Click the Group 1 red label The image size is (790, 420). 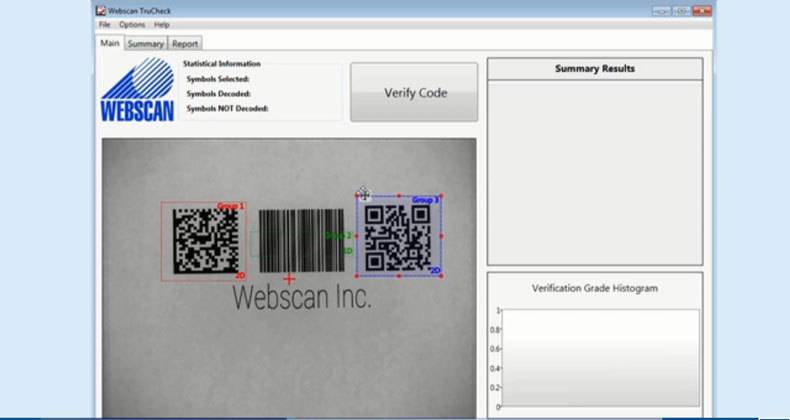230,206
